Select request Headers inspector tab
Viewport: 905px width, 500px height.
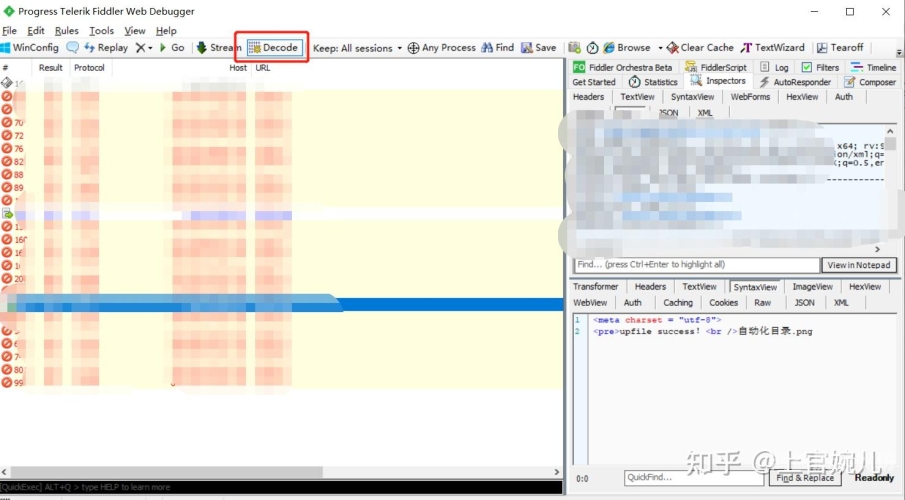pyautogui.click(x=588, y=97)
